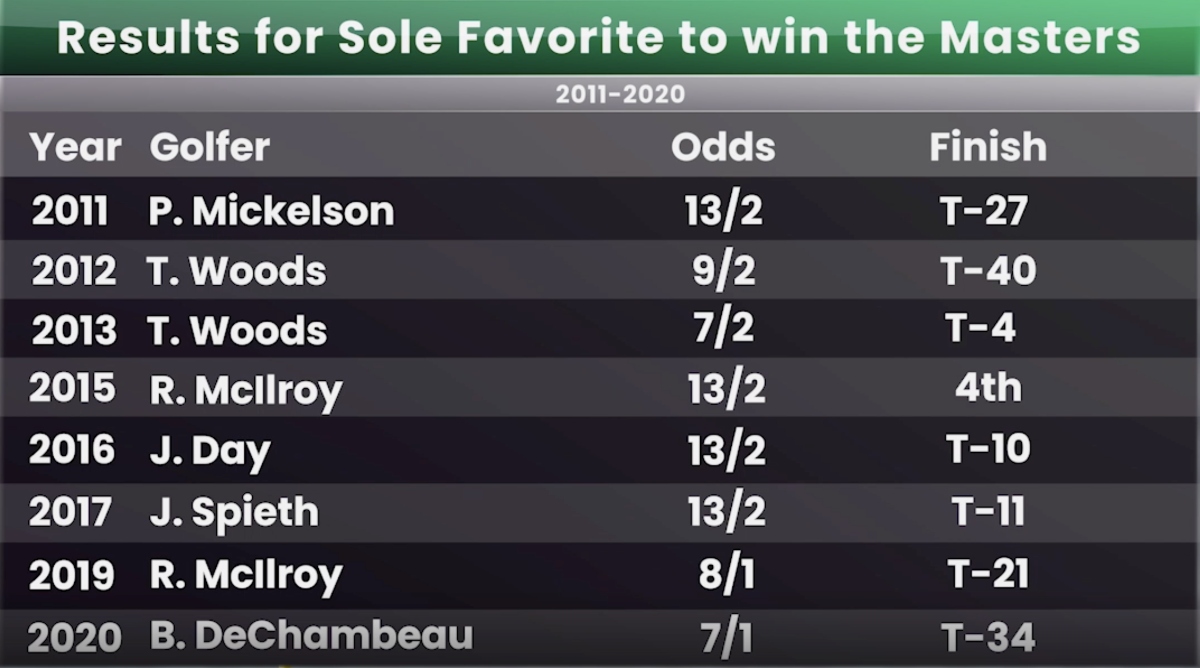Click the 4th finish result
1200x668 pixels.
(x=988, y=388)
